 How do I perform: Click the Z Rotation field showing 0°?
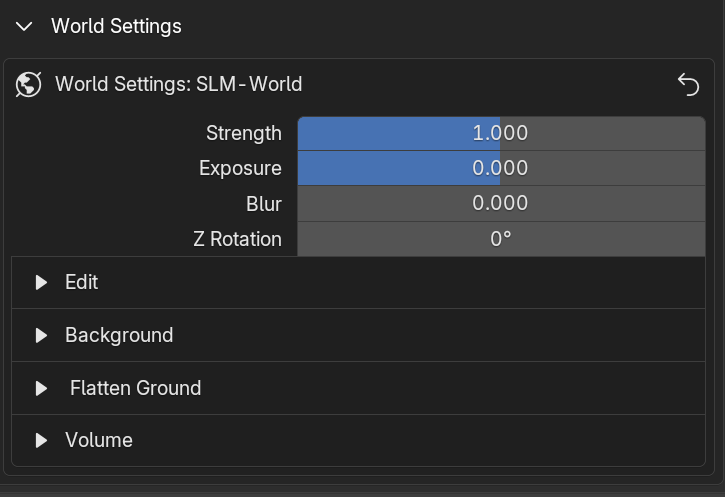(x=501, y=239)
